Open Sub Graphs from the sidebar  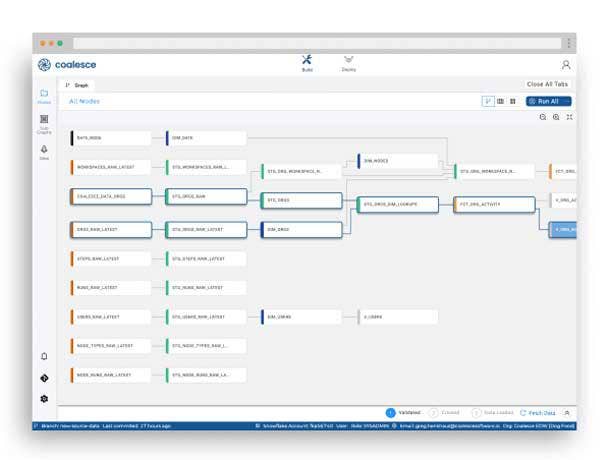tap(44, 123)
